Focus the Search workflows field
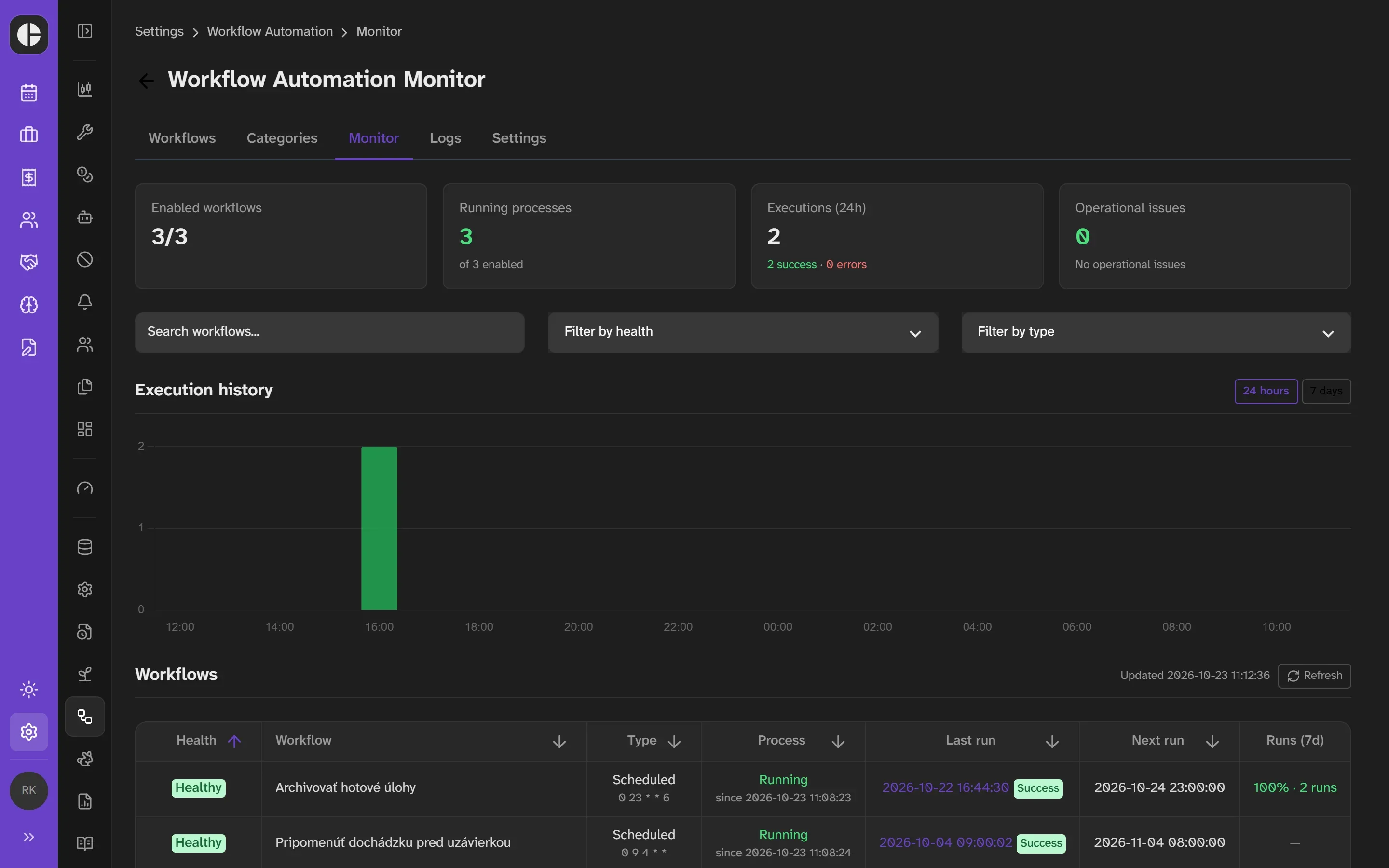 329,332
